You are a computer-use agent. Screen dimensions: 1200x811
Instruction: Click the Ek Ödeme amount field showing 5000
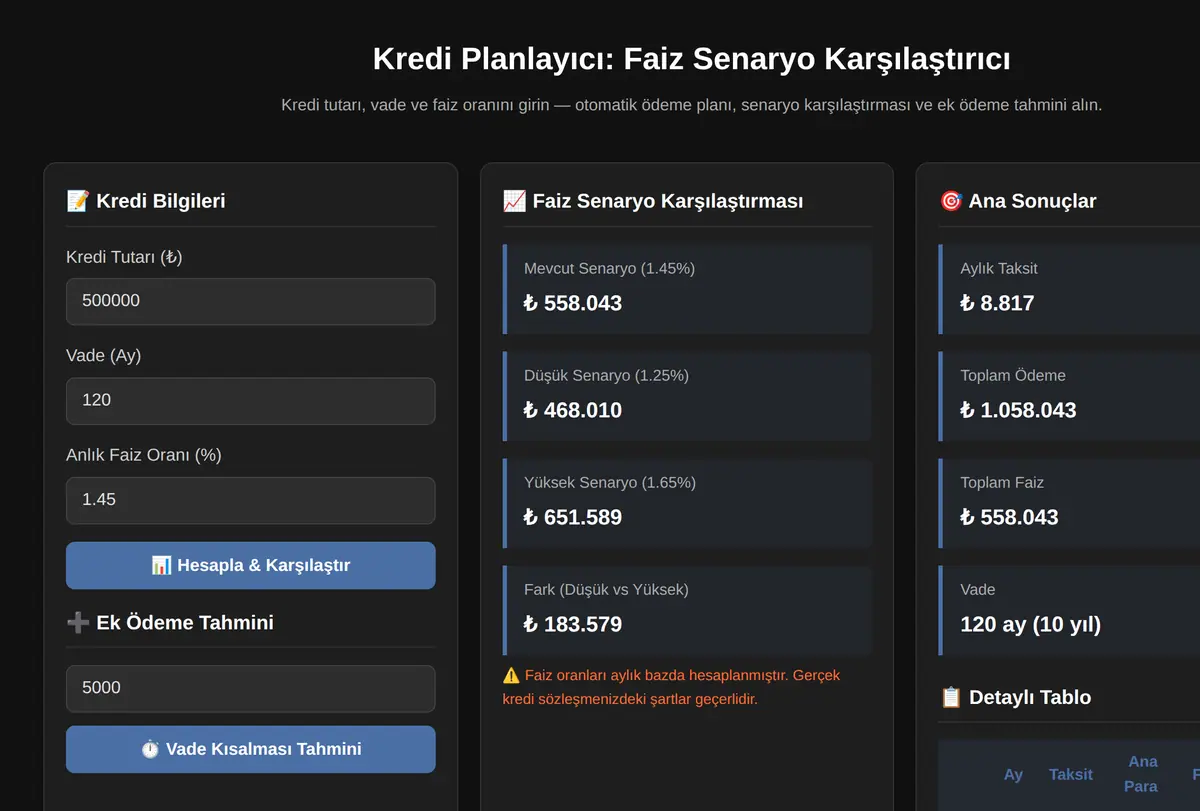[250, 688]
